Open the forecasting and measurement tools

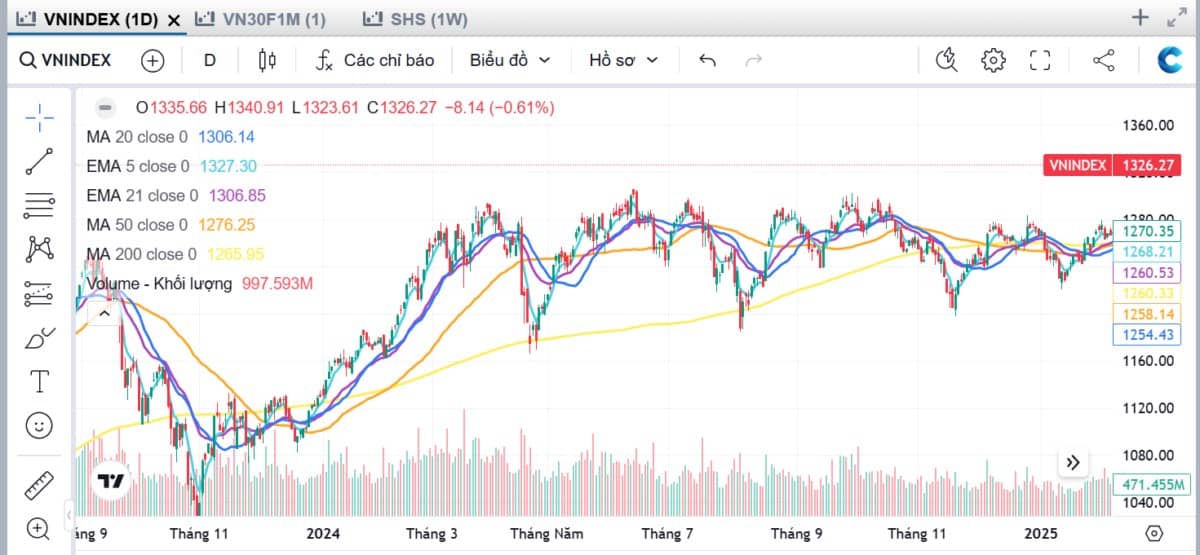tap(40, 292)
